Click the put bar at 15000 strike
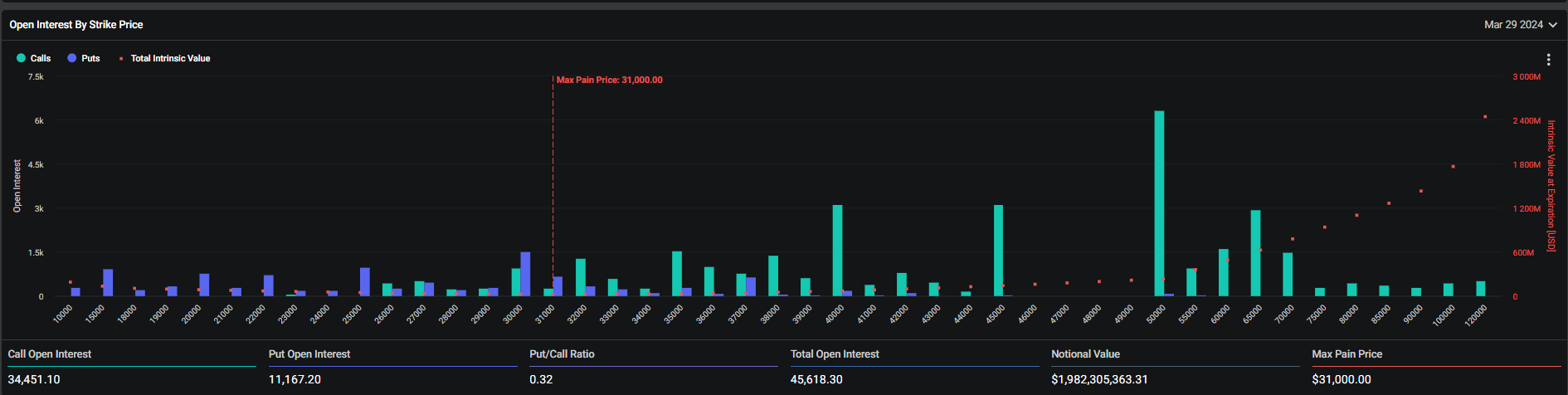Image resolution: width=1568 pixels, height=395 pixels. click(108, 283)
